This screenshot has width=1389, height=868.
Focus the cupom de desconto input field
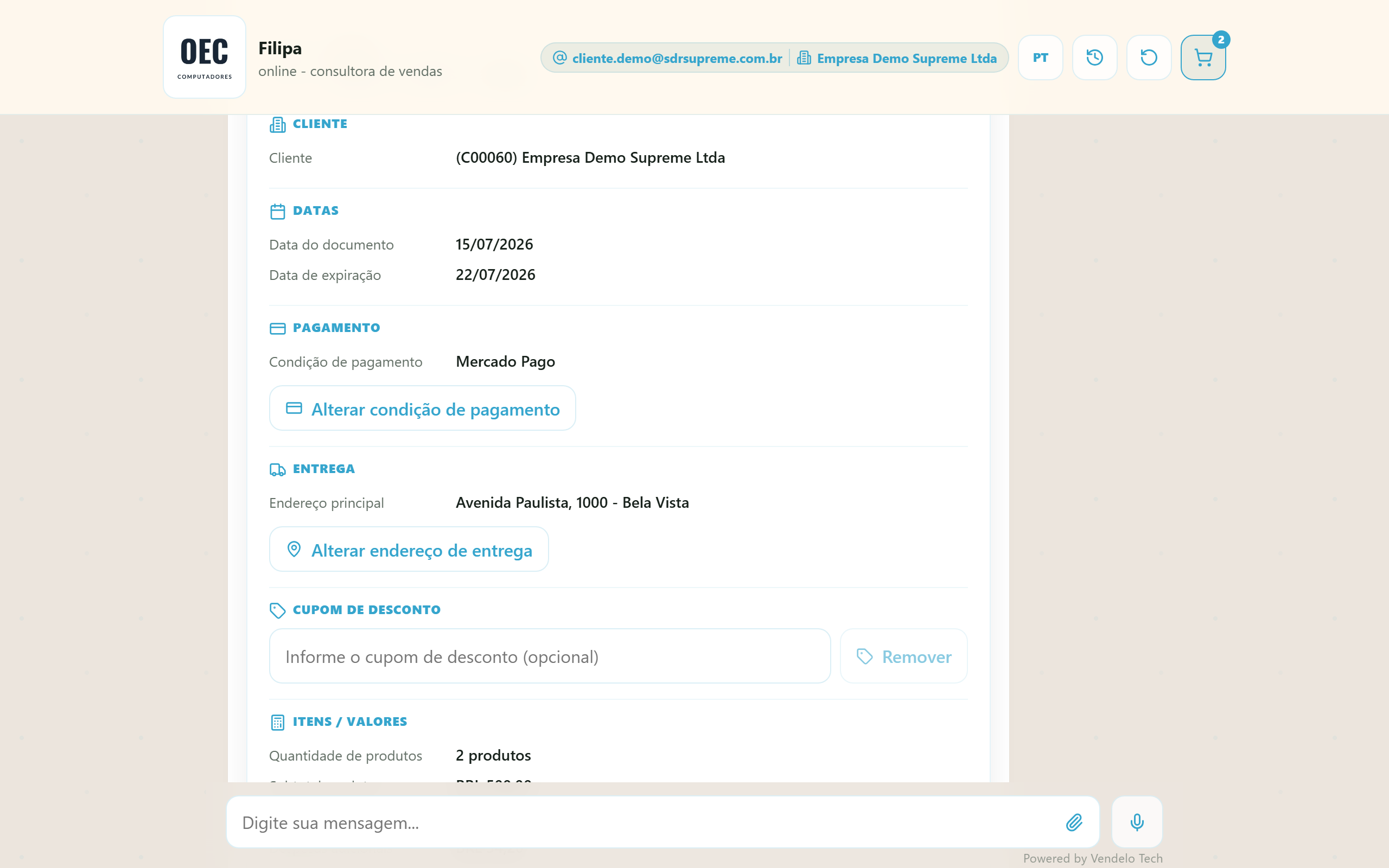coord(550,656)
